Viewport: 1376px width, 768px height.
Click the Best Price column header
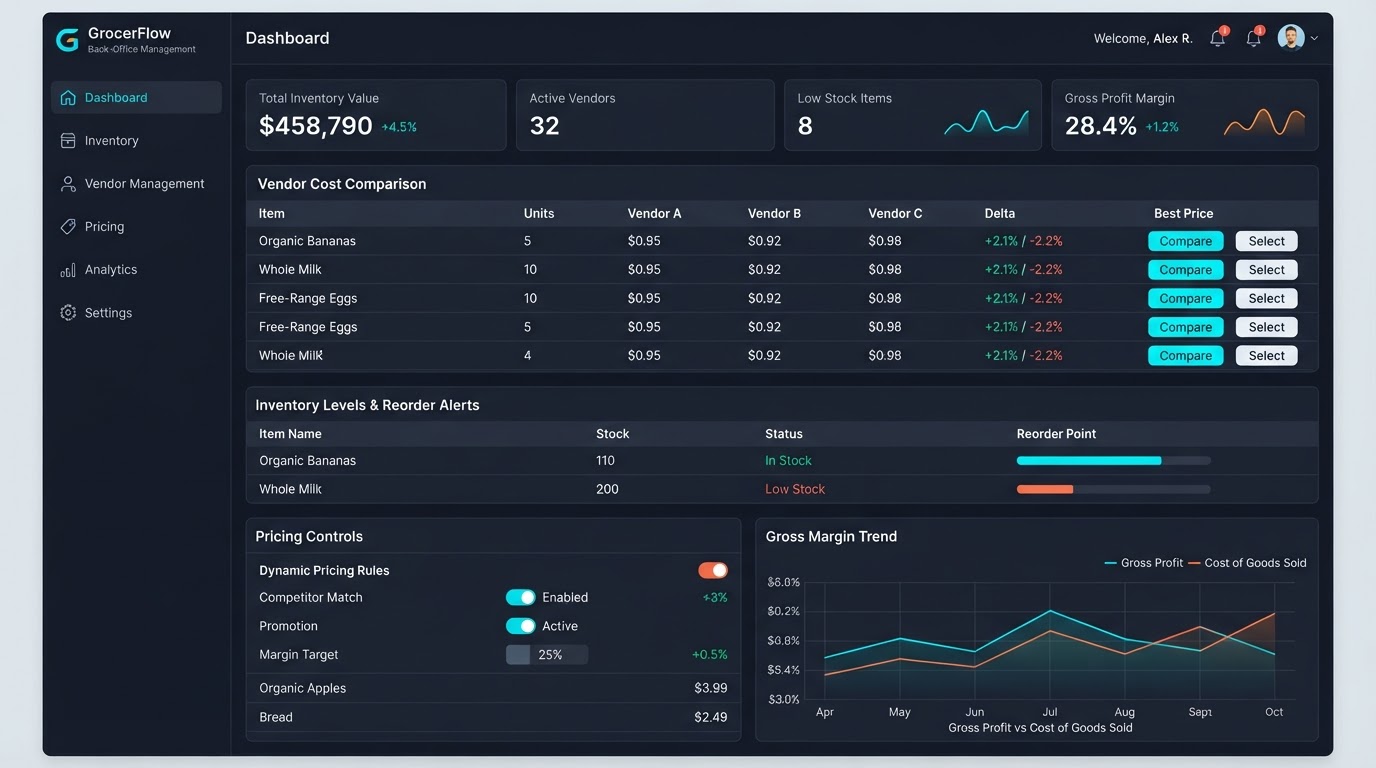1184,214
